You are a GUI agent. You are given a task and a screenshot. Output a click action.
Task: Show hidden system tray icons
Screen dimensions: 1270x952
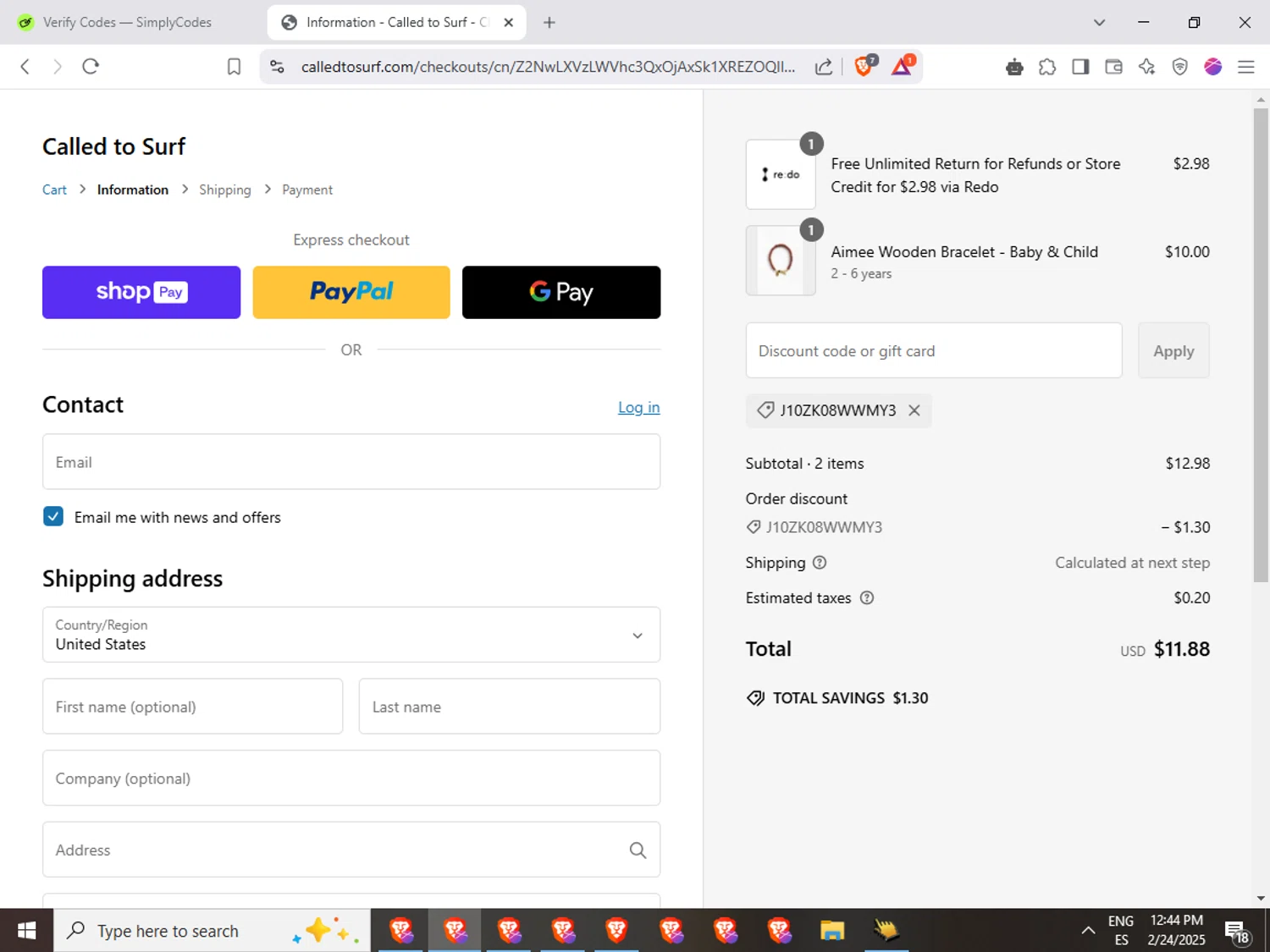click(1088, 931)
